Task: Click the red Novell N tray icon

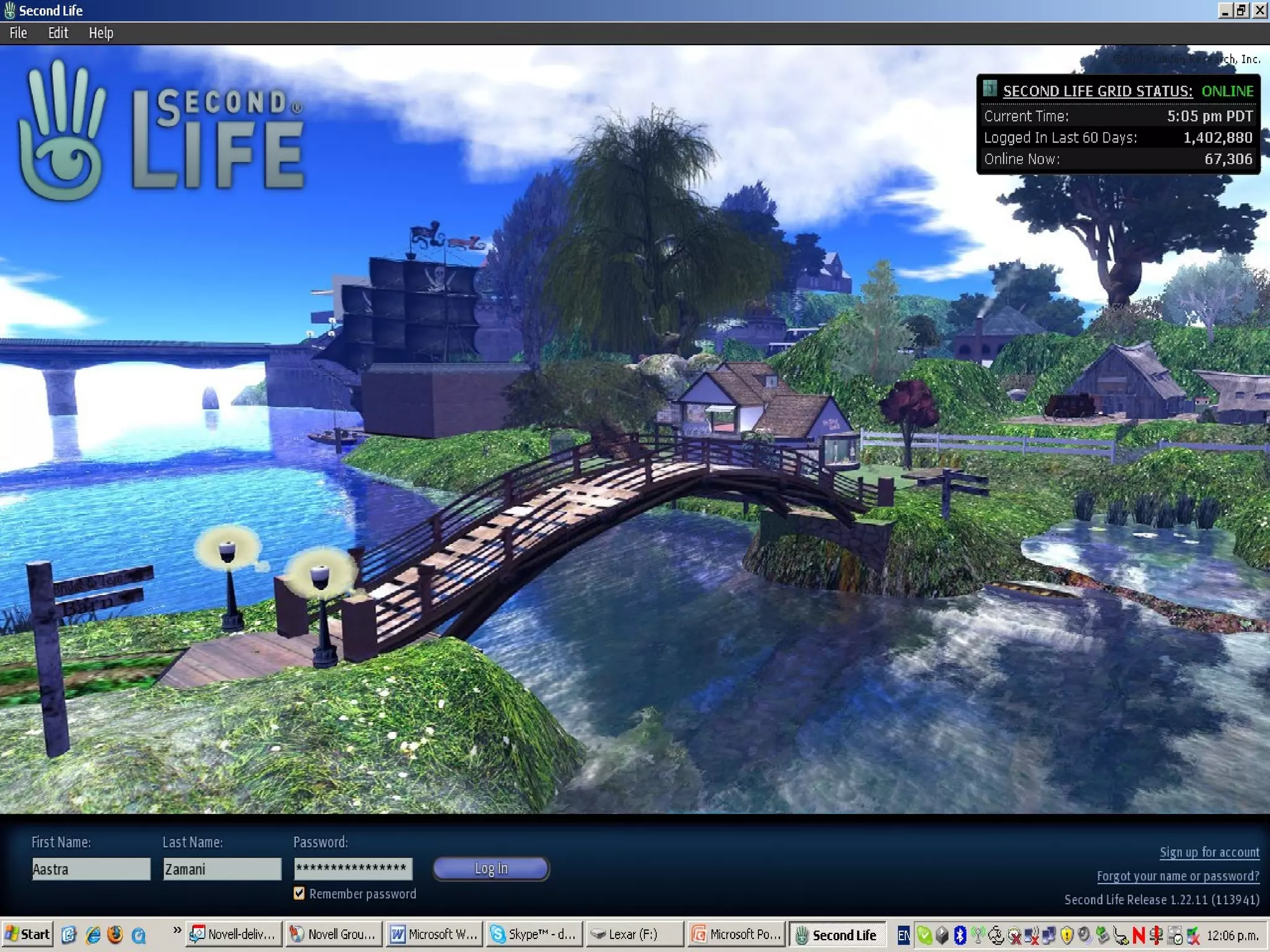Action: (x=1139, y=935)
